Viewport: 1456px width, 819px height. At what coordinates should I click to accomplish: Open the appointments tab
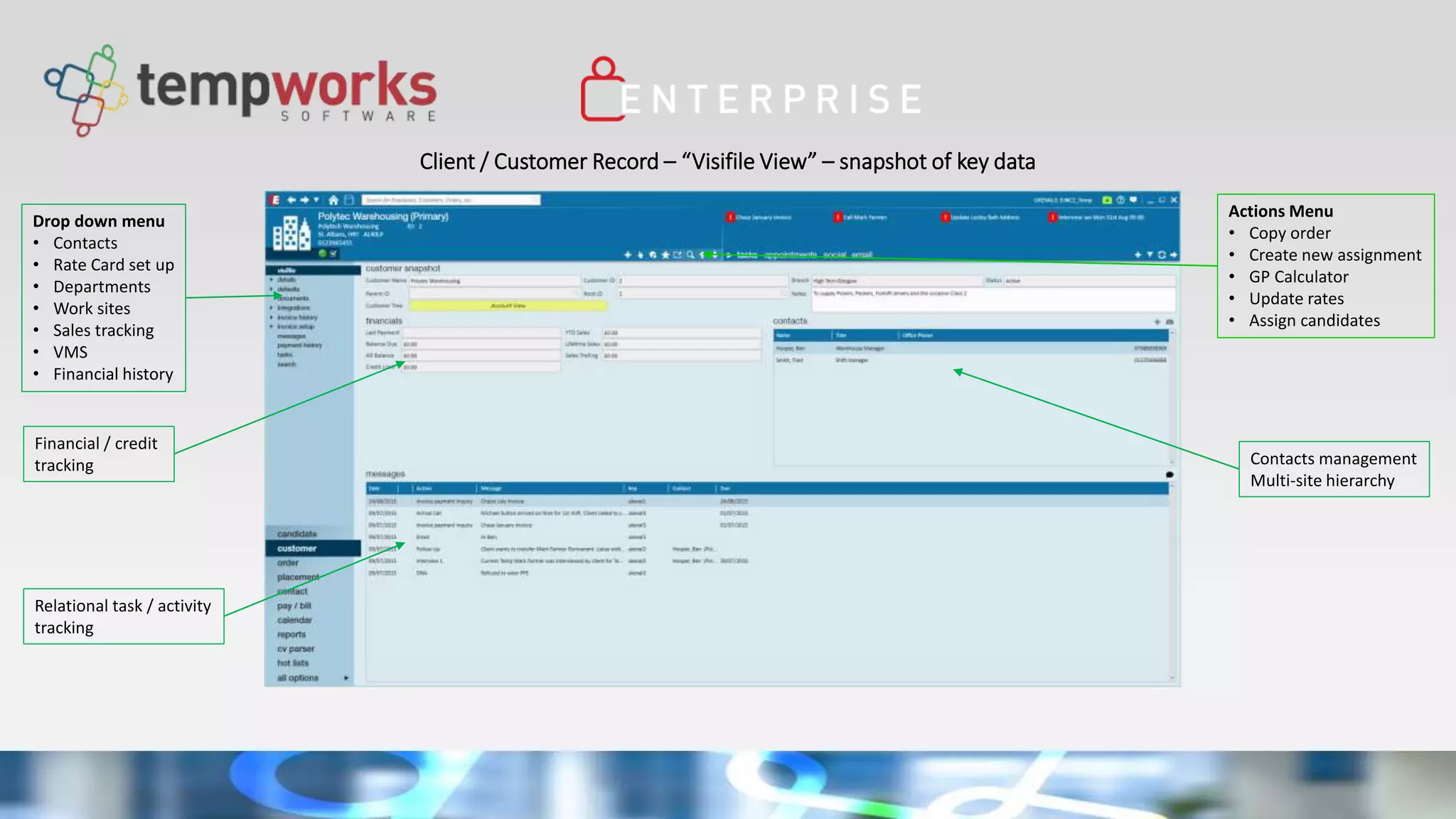tap(790, 255)
